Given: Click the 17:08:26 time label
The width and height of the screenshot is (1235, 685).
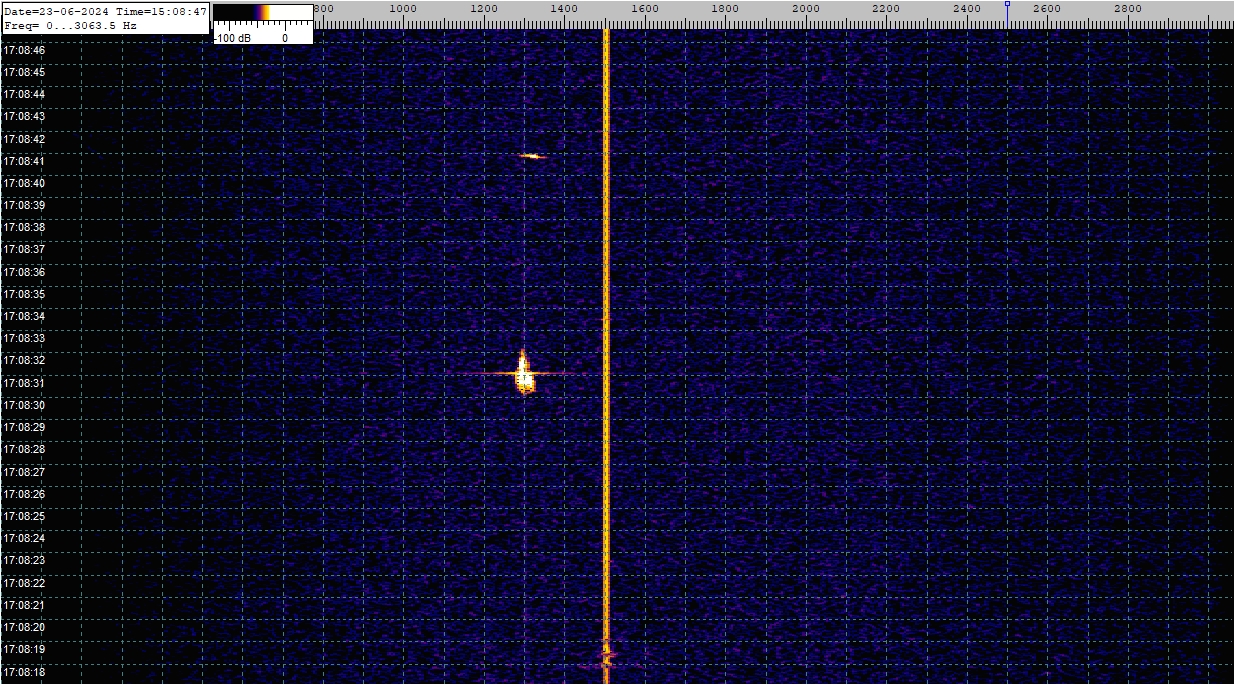Looking at the screenshot, I should (x=24, y=494).
